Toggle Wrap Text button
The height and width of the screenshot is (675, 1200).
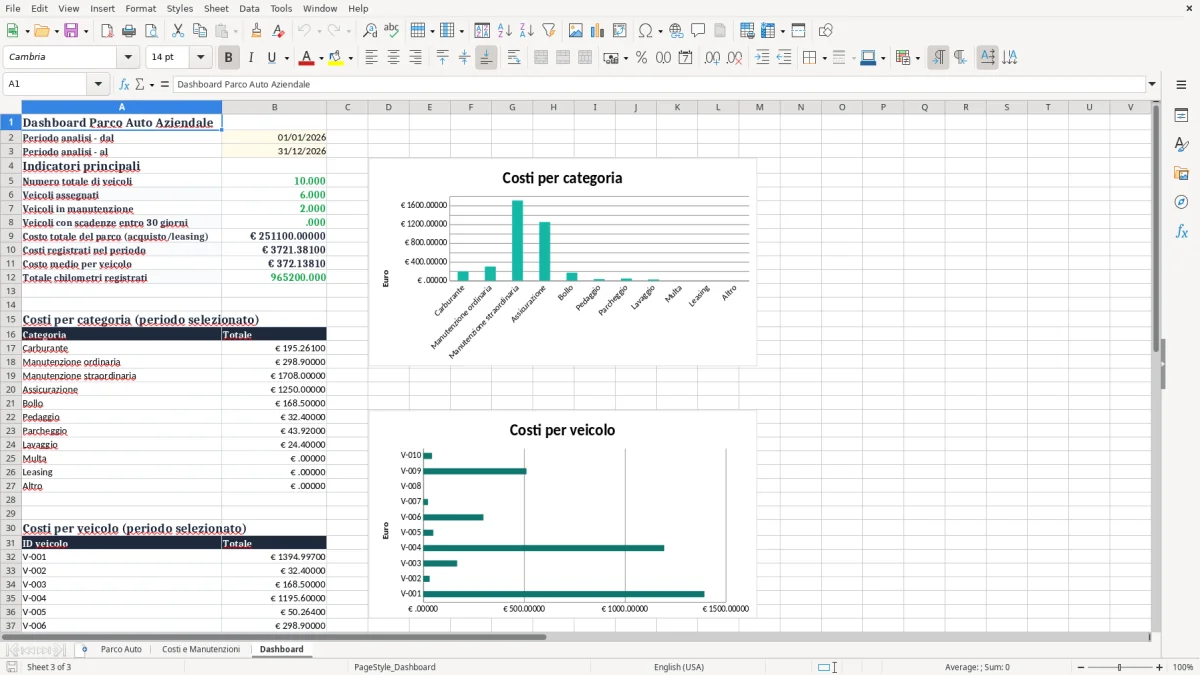[x=514, y=58]
